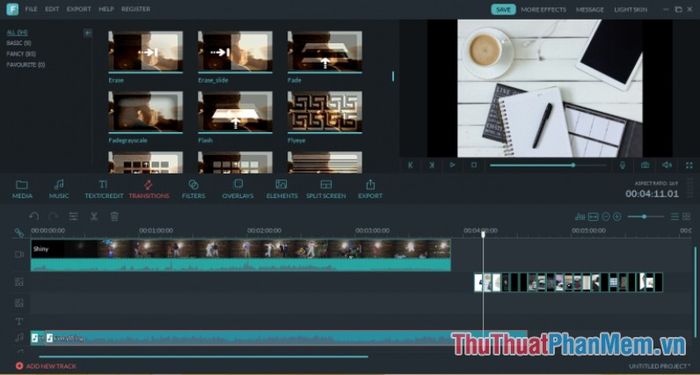
Task: Click the scissors cut tool
Action: pyautogui.click(x=94, y=217)
